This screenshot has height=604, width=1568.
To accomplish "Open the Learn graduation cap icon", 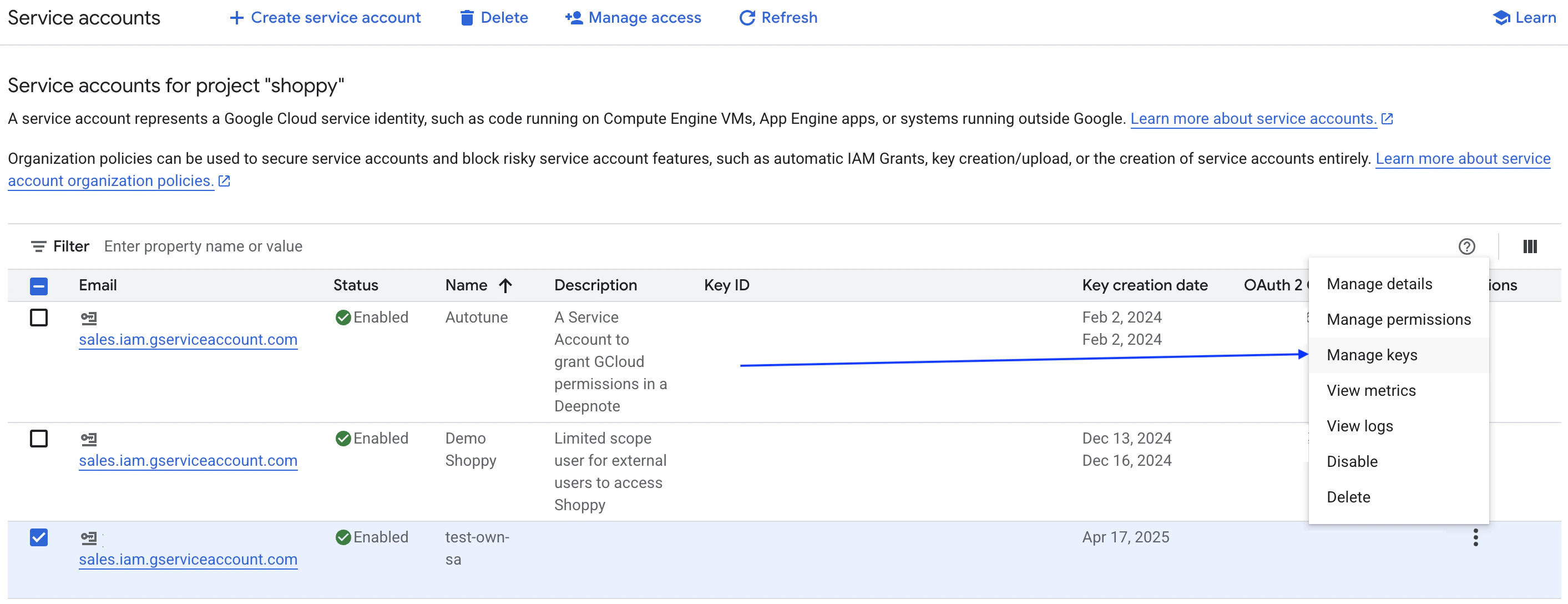I will tap(1501, 18).
